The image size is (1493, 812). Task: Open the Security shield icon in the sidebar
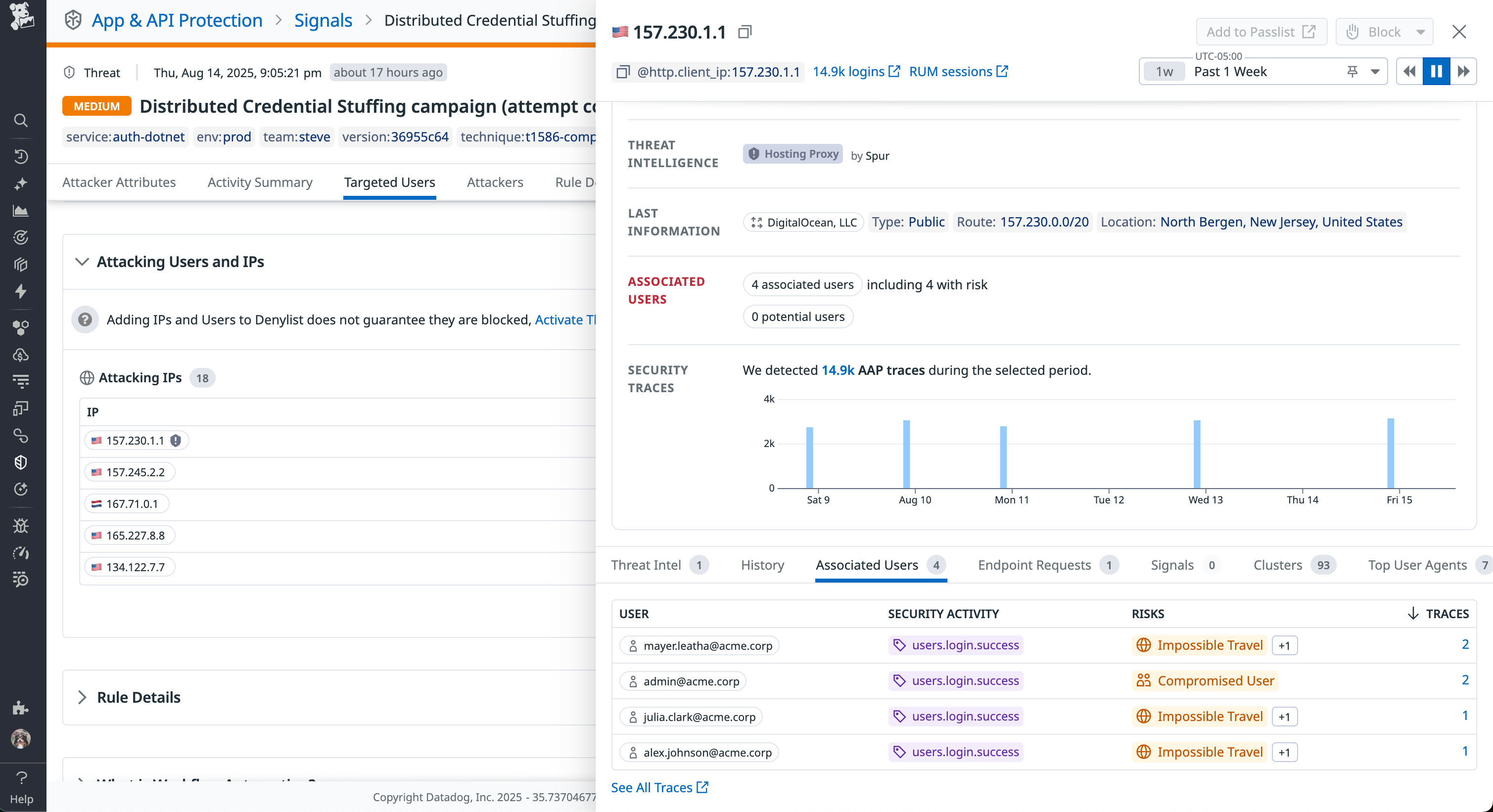click(x=21, y=461)
